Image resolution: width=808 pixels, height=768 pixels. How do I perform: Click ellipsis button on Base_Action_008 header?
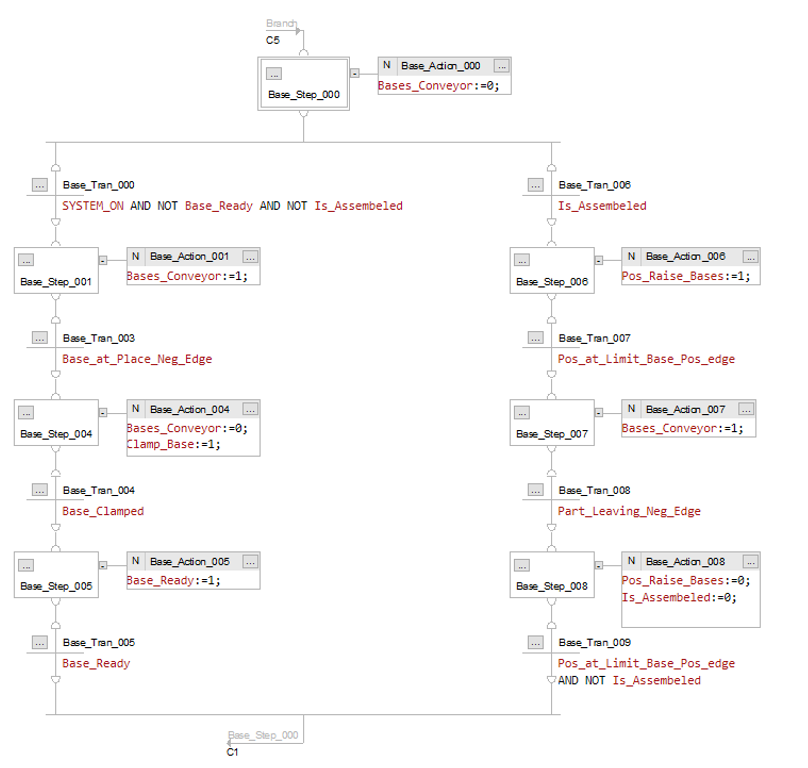coord(750,561)
